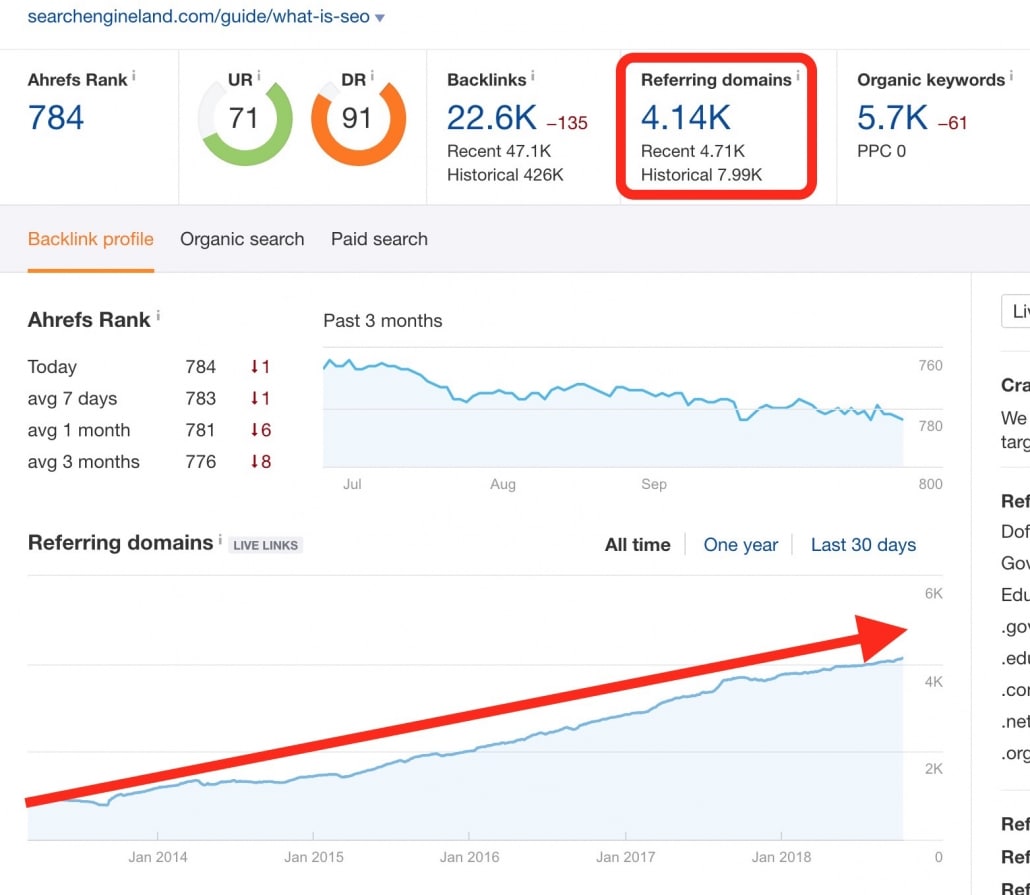1030x895 pixels.
Task: Switch to the Paid search tab
Action: click(379, 239)
